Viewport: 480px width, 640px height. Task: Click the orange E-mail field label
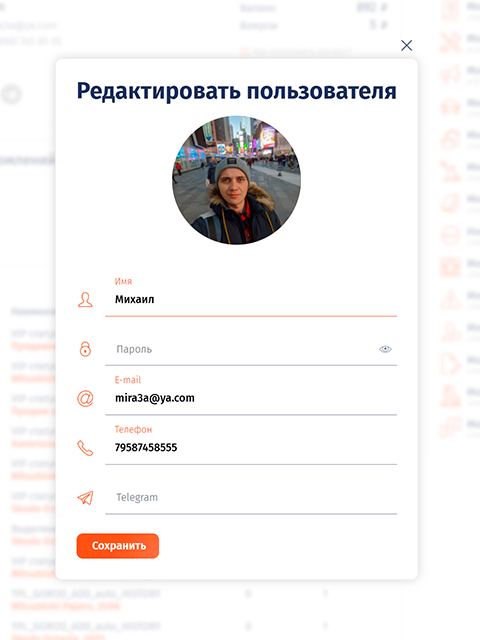(x=128, y=380)
